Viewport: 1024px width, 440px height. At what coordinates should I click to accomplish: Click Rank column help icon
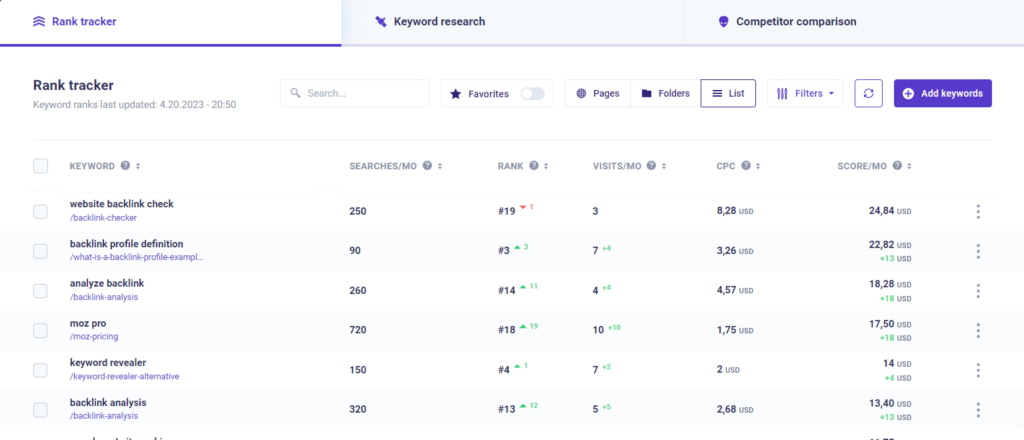[x=534, y=166]
